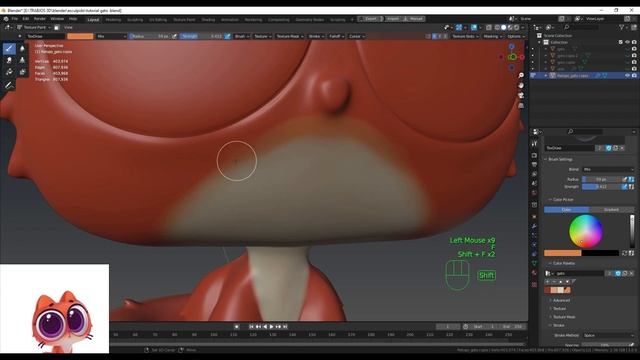
Task: Switch to the Sculpting workspace tab
Action: (x=135, y=20)
